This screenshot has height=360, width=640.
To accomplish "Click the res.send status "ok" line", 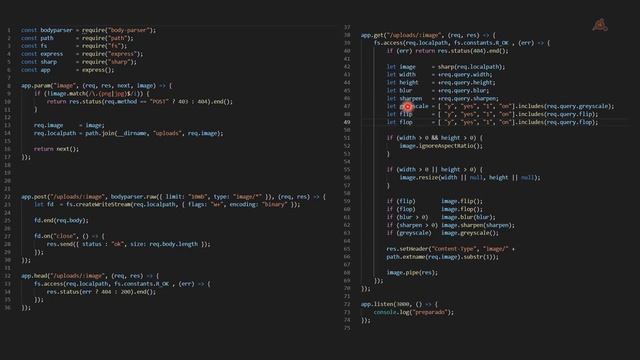I will tap(129, 244).
